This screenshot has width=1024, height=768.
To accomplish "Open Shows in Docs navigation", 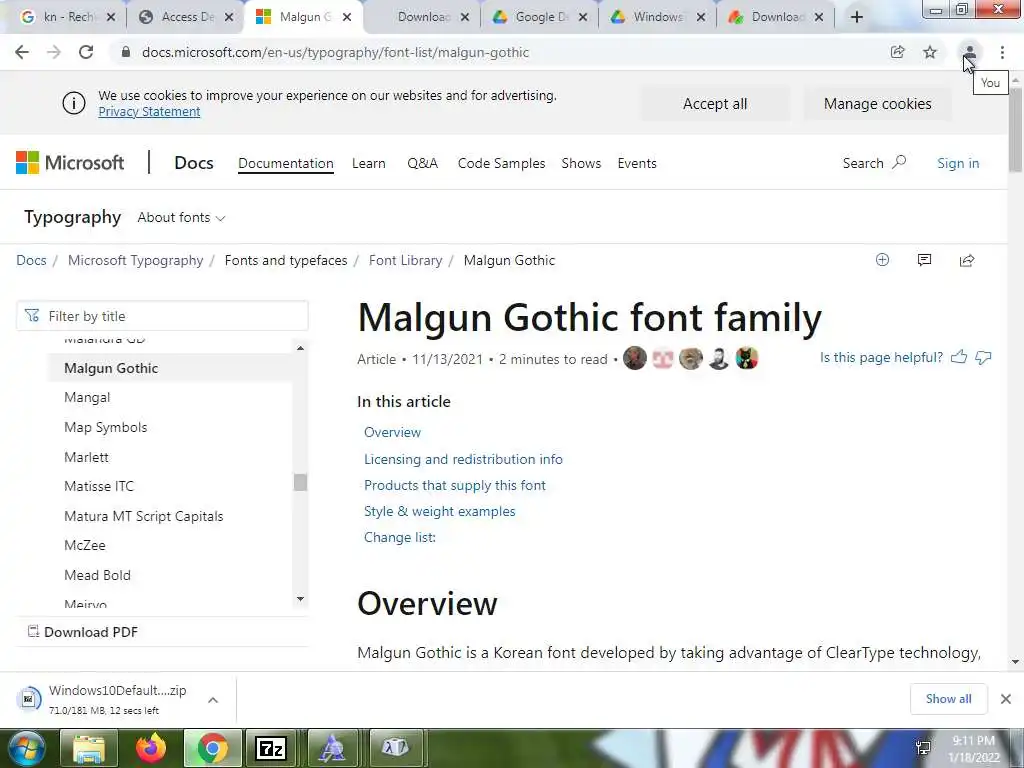I will [x=581, y=163].
